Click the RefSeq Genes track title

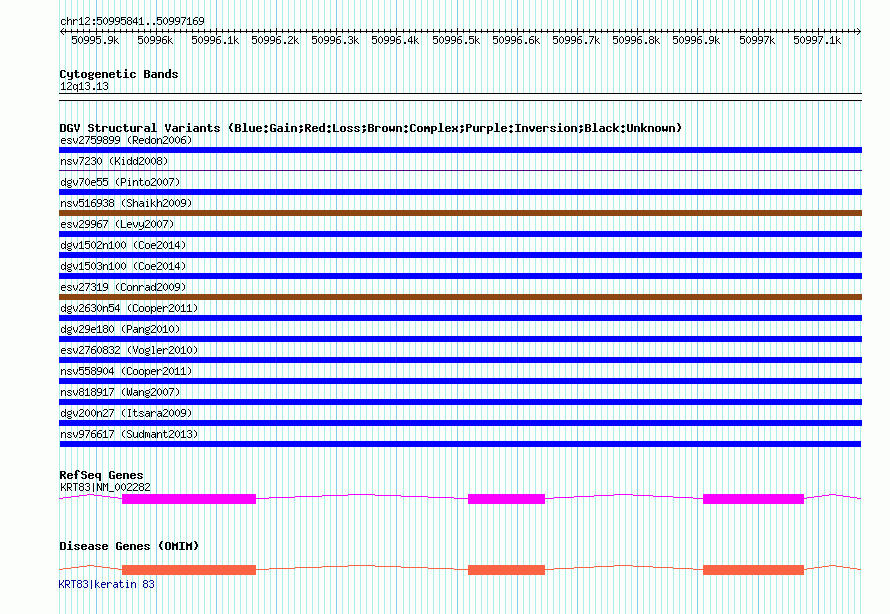101,475
